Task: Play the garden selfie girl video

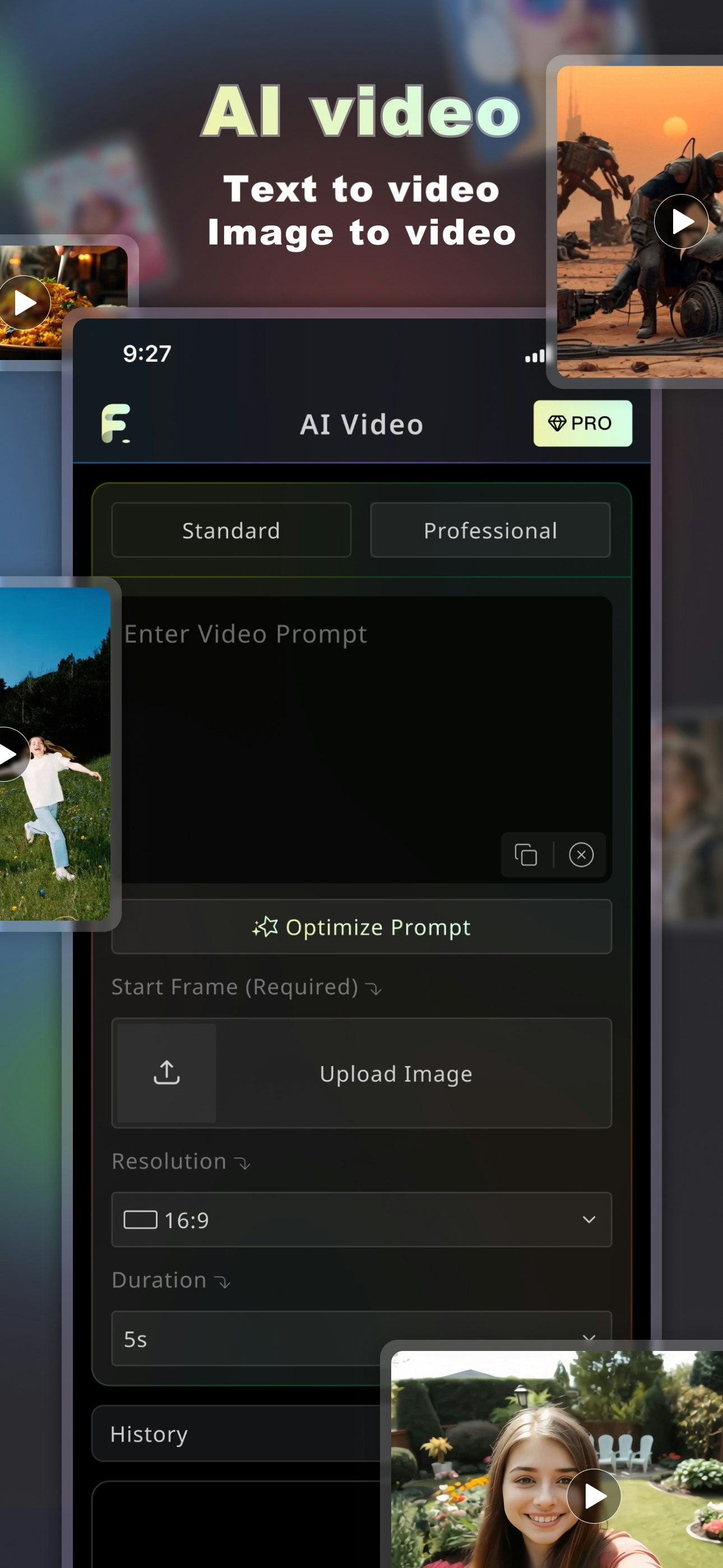Action: click(594, 1496)
